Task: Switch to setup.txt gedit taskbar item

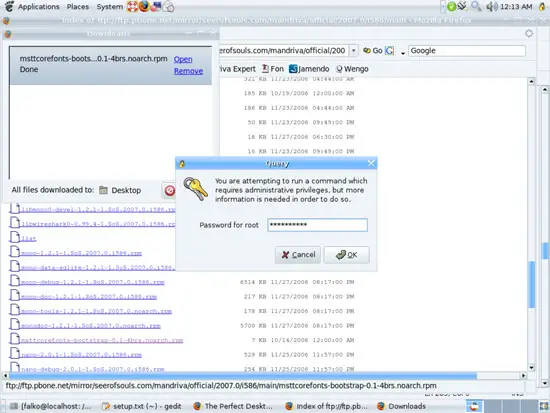Action: [142, 406]
